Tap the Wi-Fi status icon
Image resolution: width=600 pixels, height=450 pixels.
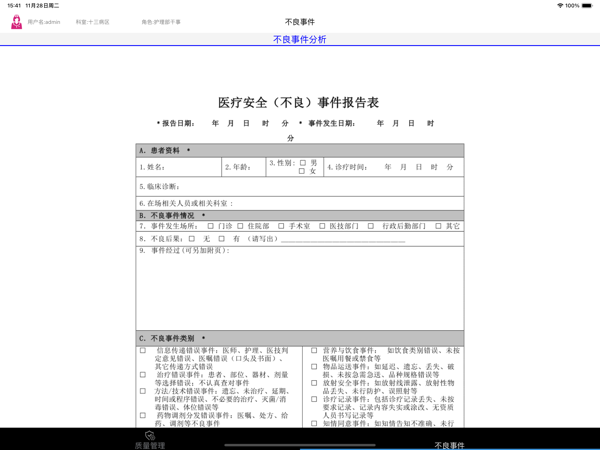click(x=560, y=6)
